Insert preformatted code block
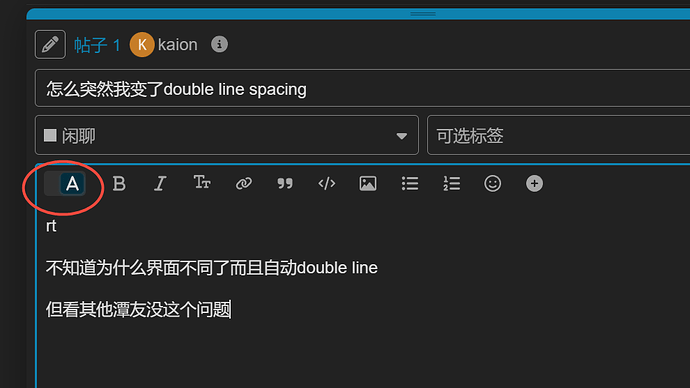The height and width of the screenshot is (388, 690). tap(327, 183)
